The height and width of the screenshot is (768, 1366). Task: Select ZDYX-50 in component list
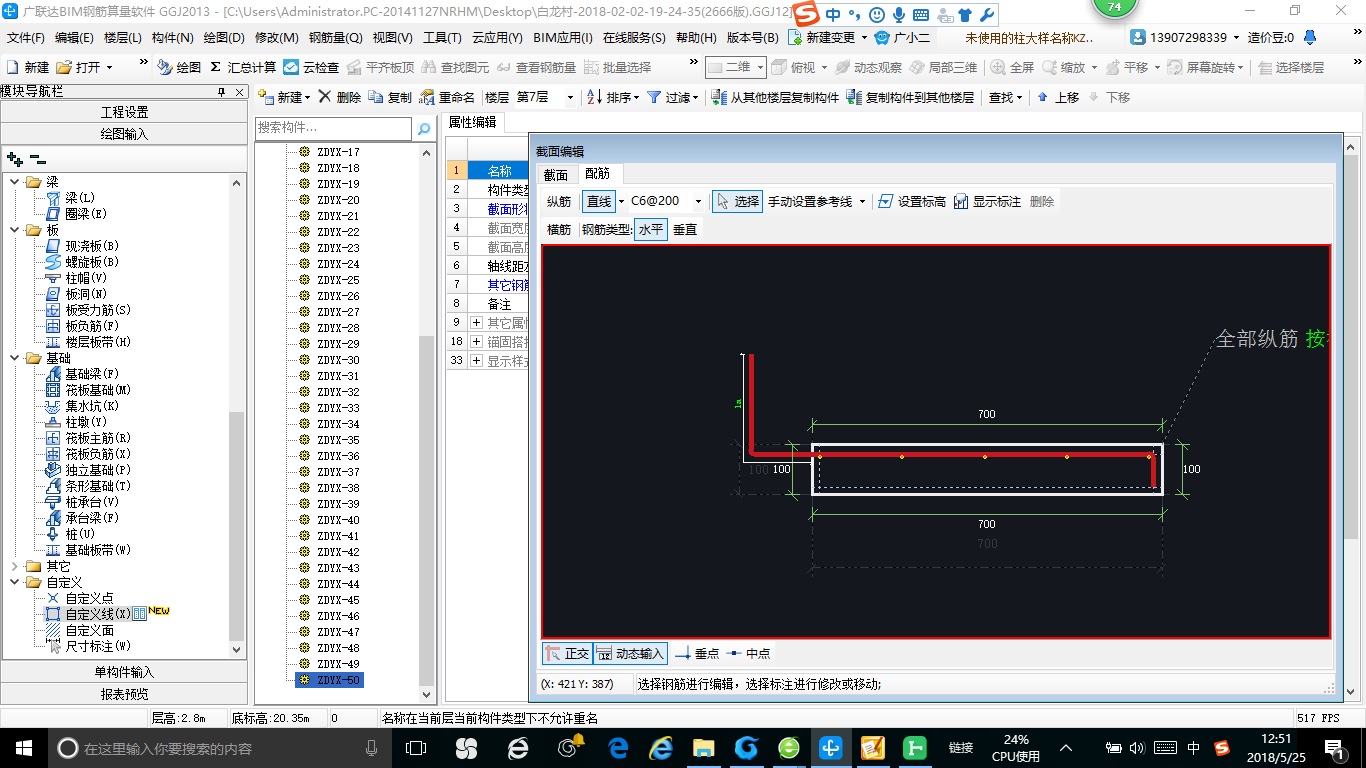(x=329, y=680)
